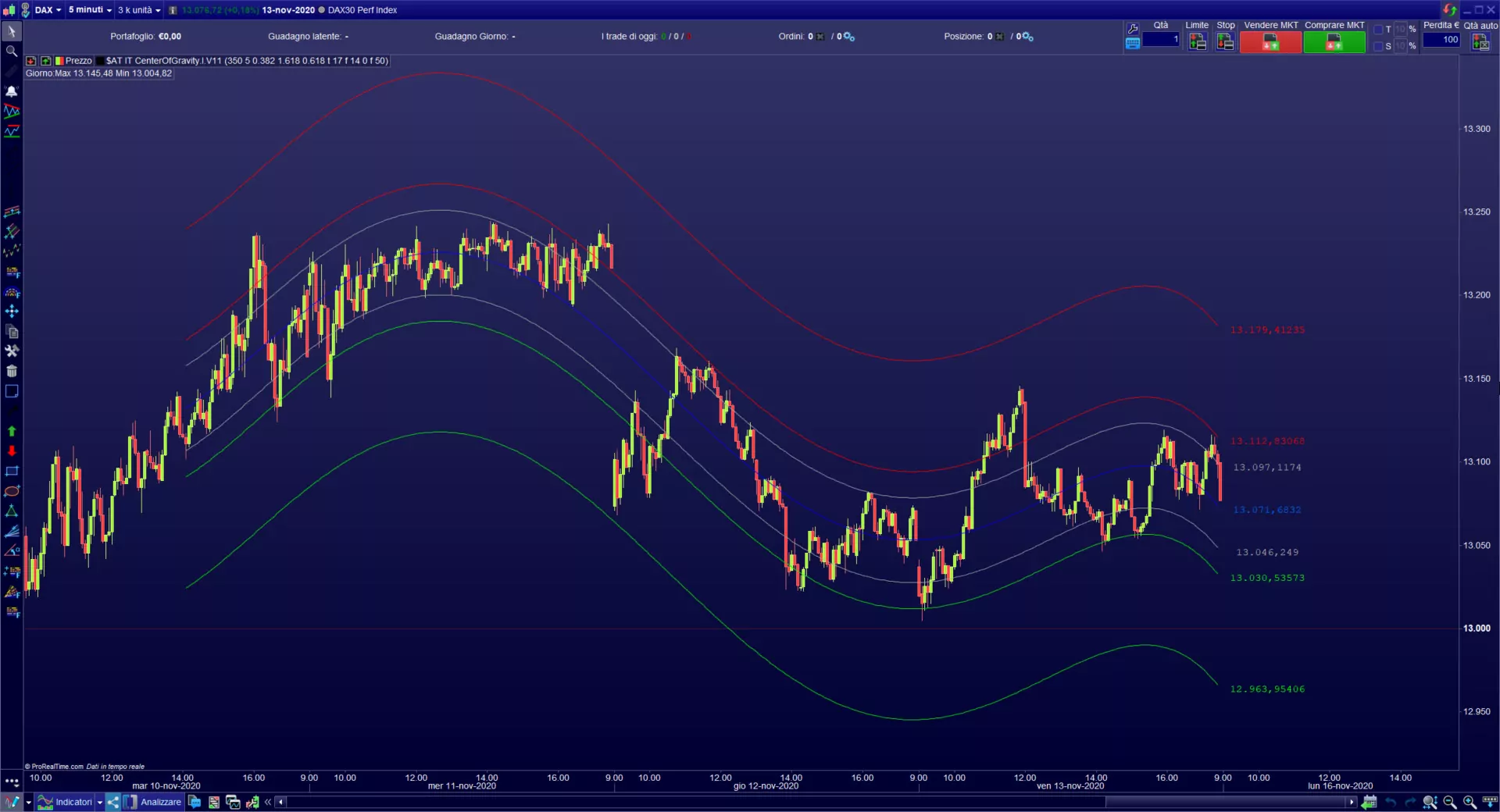The width and height of the screenshot is (1500, 812).
Task: Place a Stop order icon
Action: tap(1225, 43)
